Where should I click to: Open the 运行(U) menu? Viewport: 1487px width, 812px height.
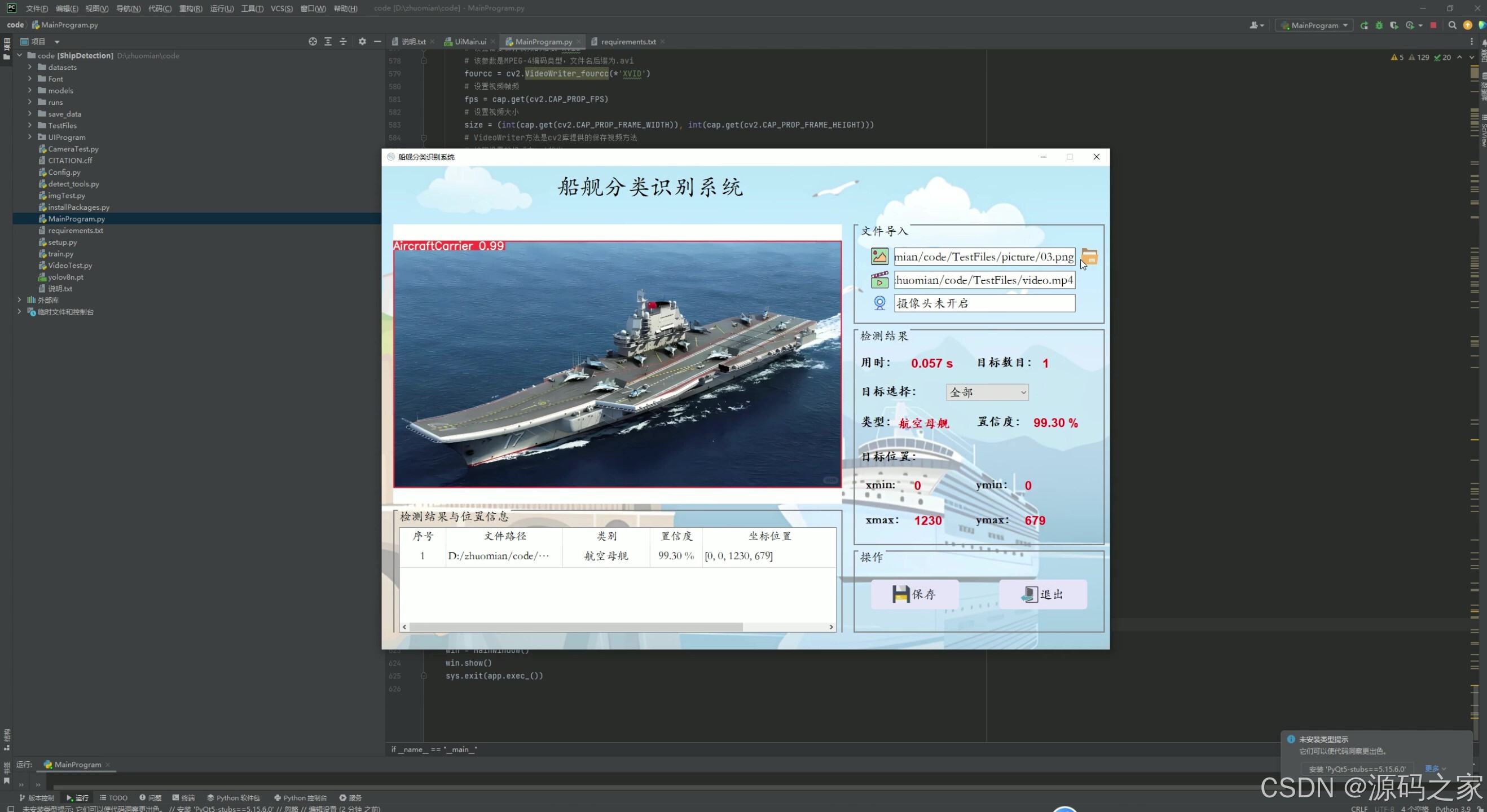coord(222,8)
